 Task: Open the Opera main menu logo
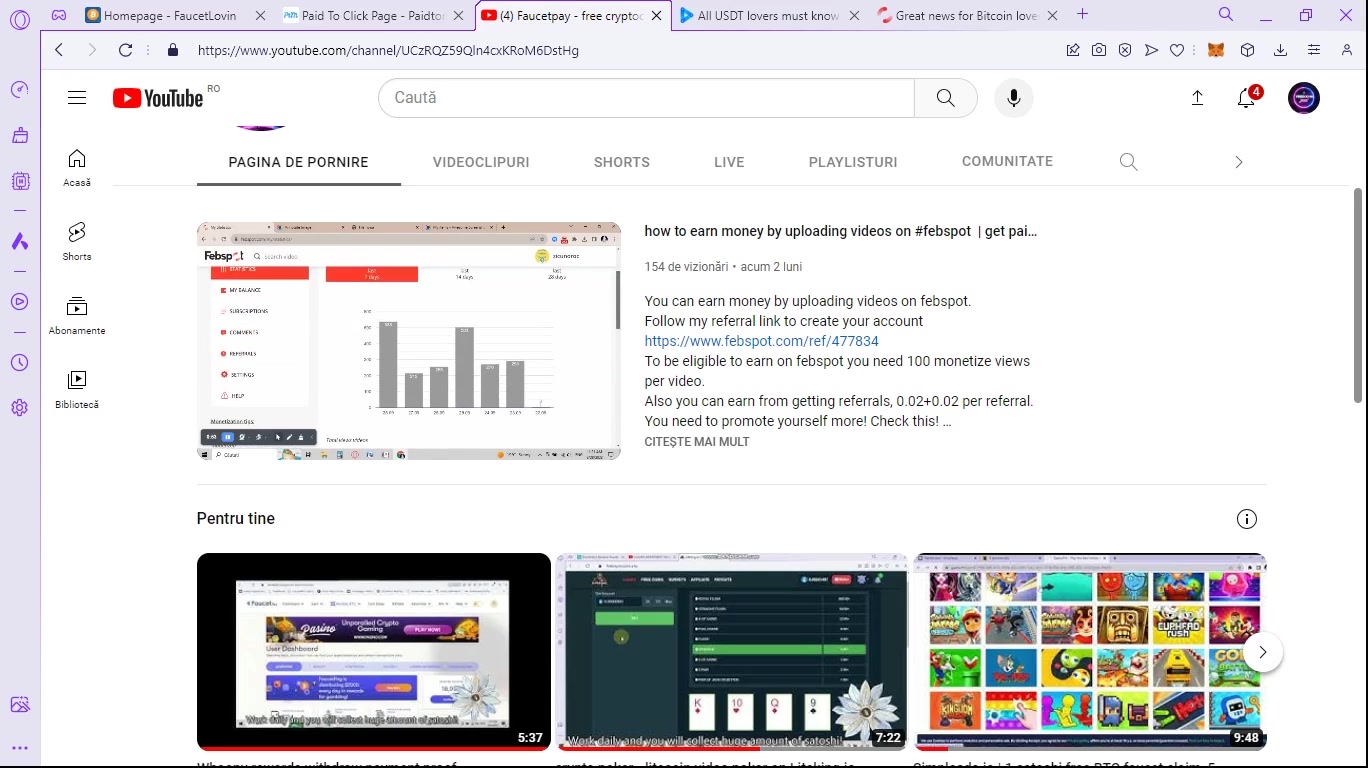20,19
